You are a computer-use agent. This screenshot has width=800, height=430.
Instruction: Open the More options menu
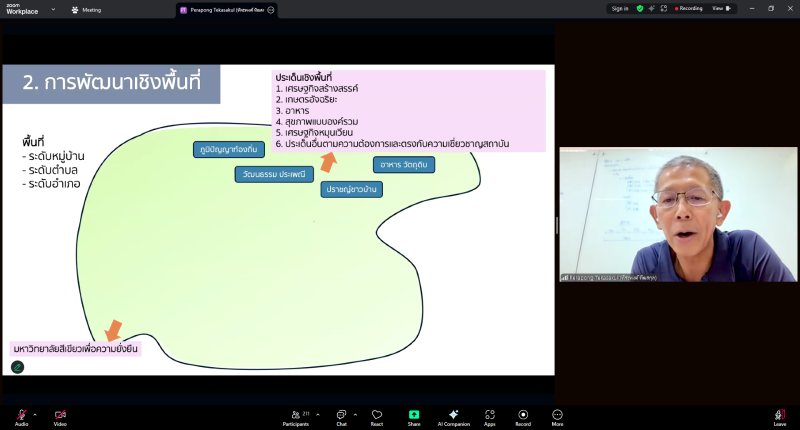tap(557, 415)
